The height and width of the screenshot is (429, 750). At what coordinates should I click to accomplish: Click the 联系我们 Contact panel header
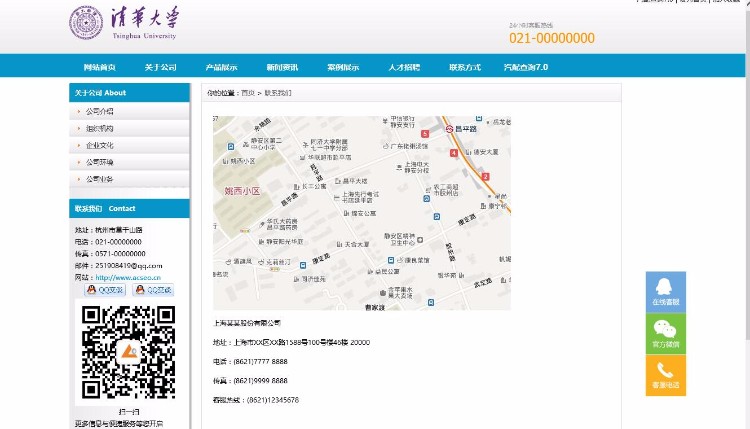point(129,209)
